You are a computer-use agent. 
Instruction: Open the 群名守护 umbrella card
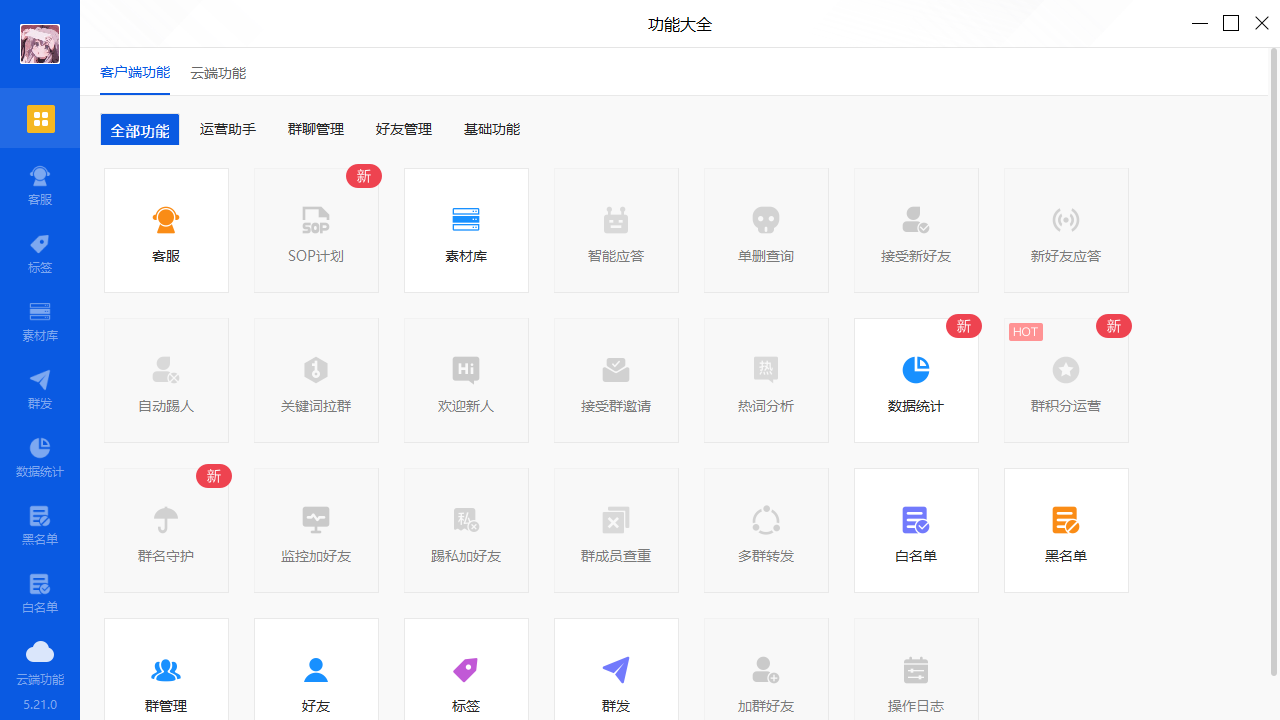pos(166,530)
